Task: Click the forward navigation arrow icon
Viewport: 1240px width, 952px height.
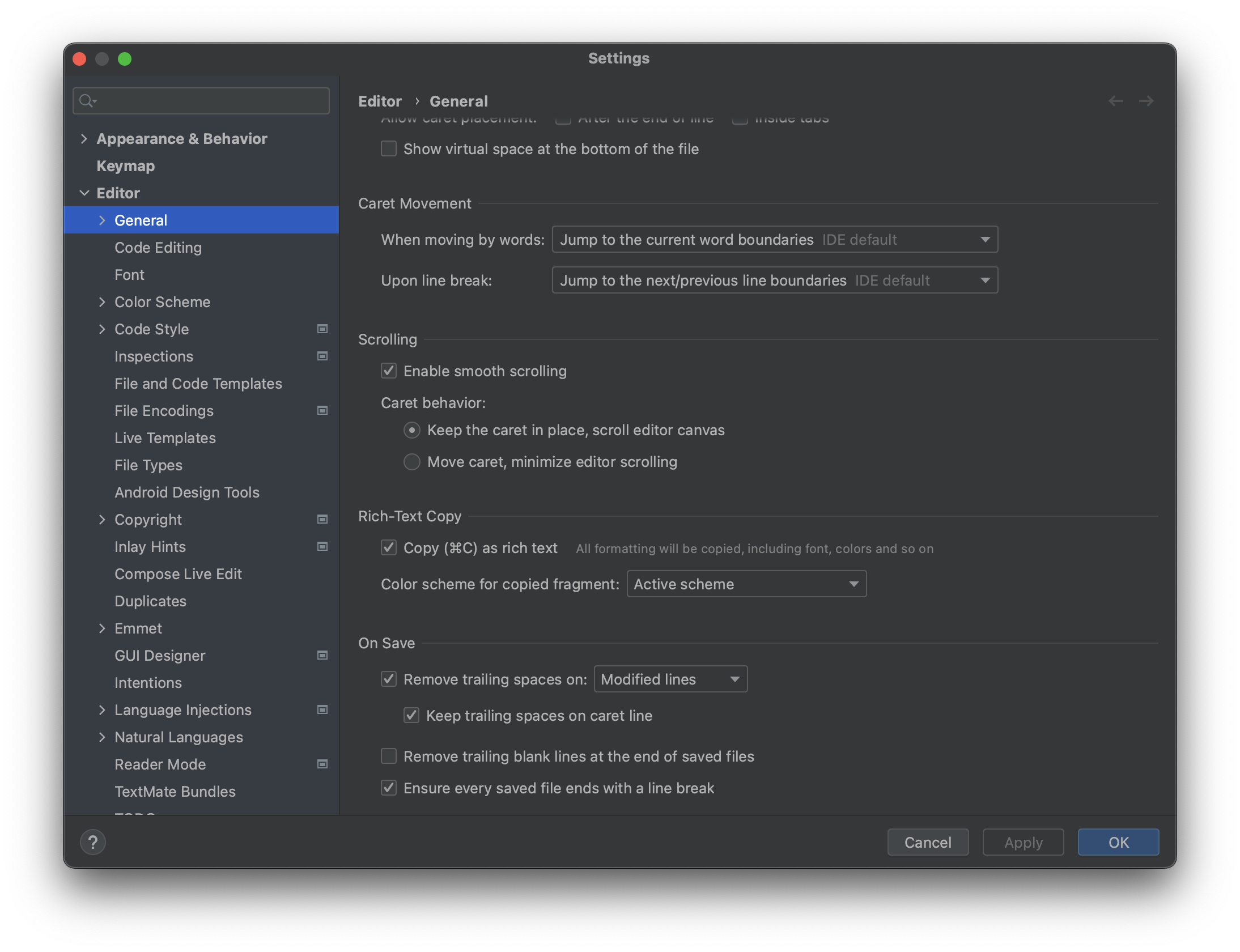Action: [x=1146, y=101]
